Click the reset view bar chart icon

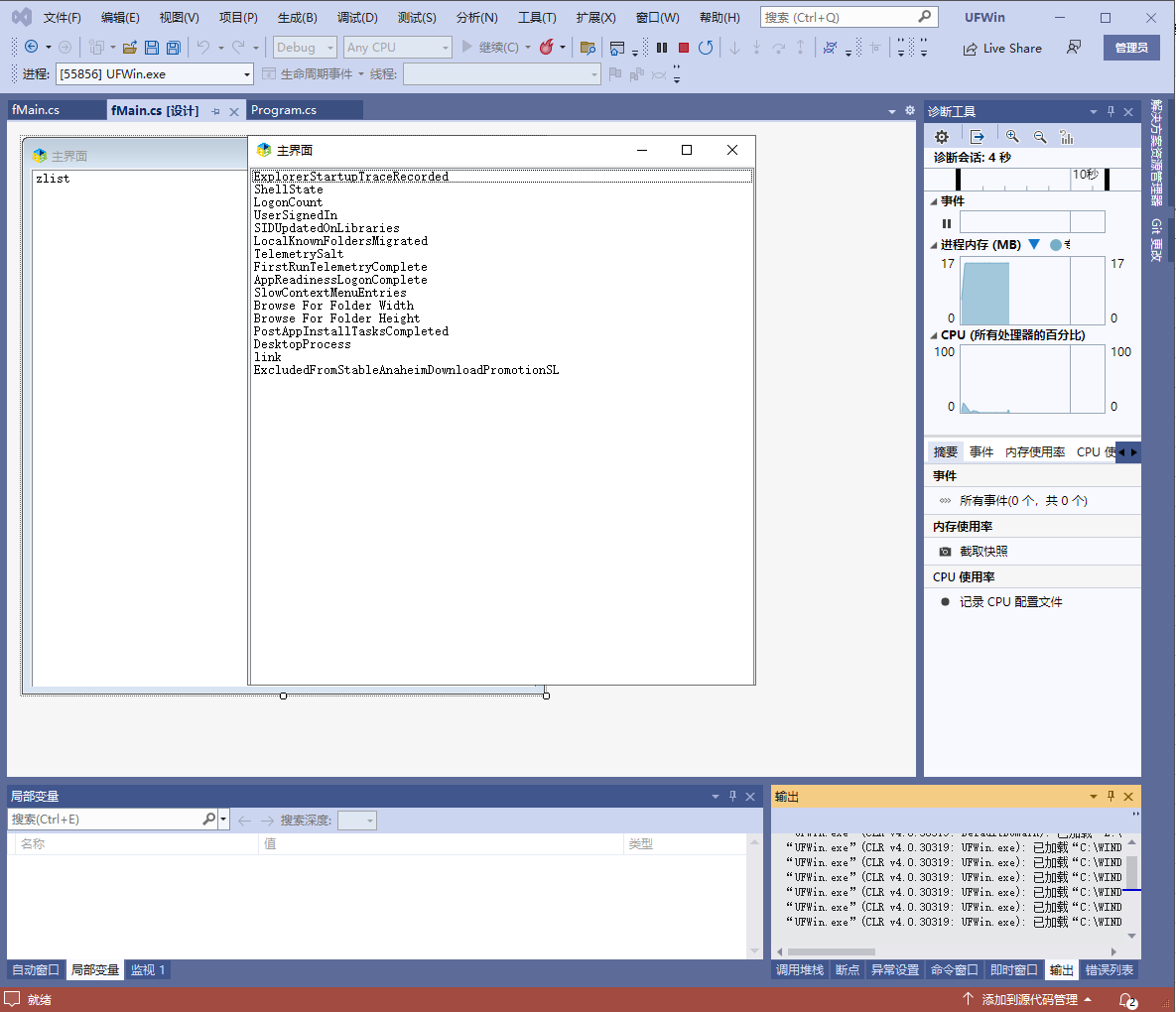click(x=1067, y=137)
